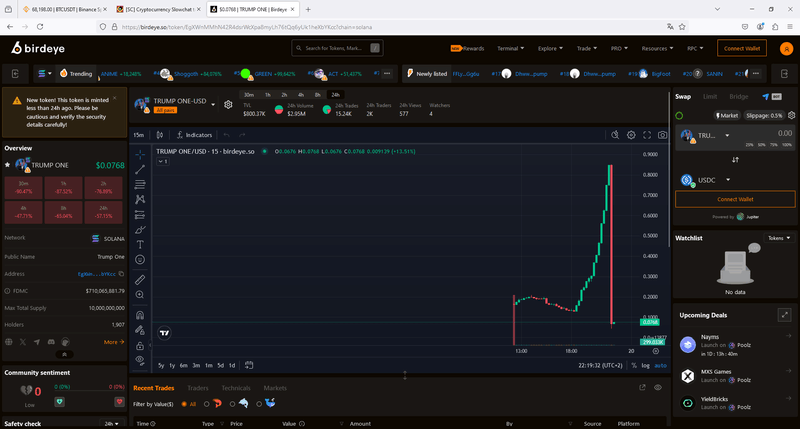The width and height of the screenshot is (800, 429).
Task: Select the 24h stats timeframe
Action: [335, 95]
